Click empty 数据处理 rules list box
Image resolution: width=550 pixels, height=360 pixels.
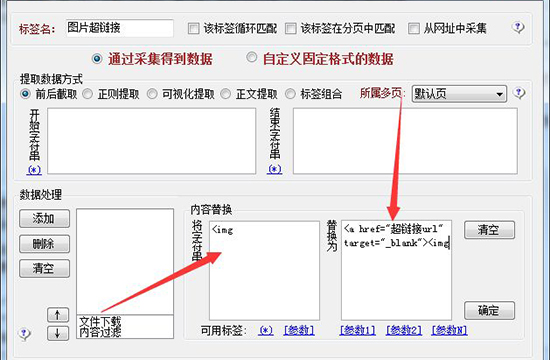(125, 261)
